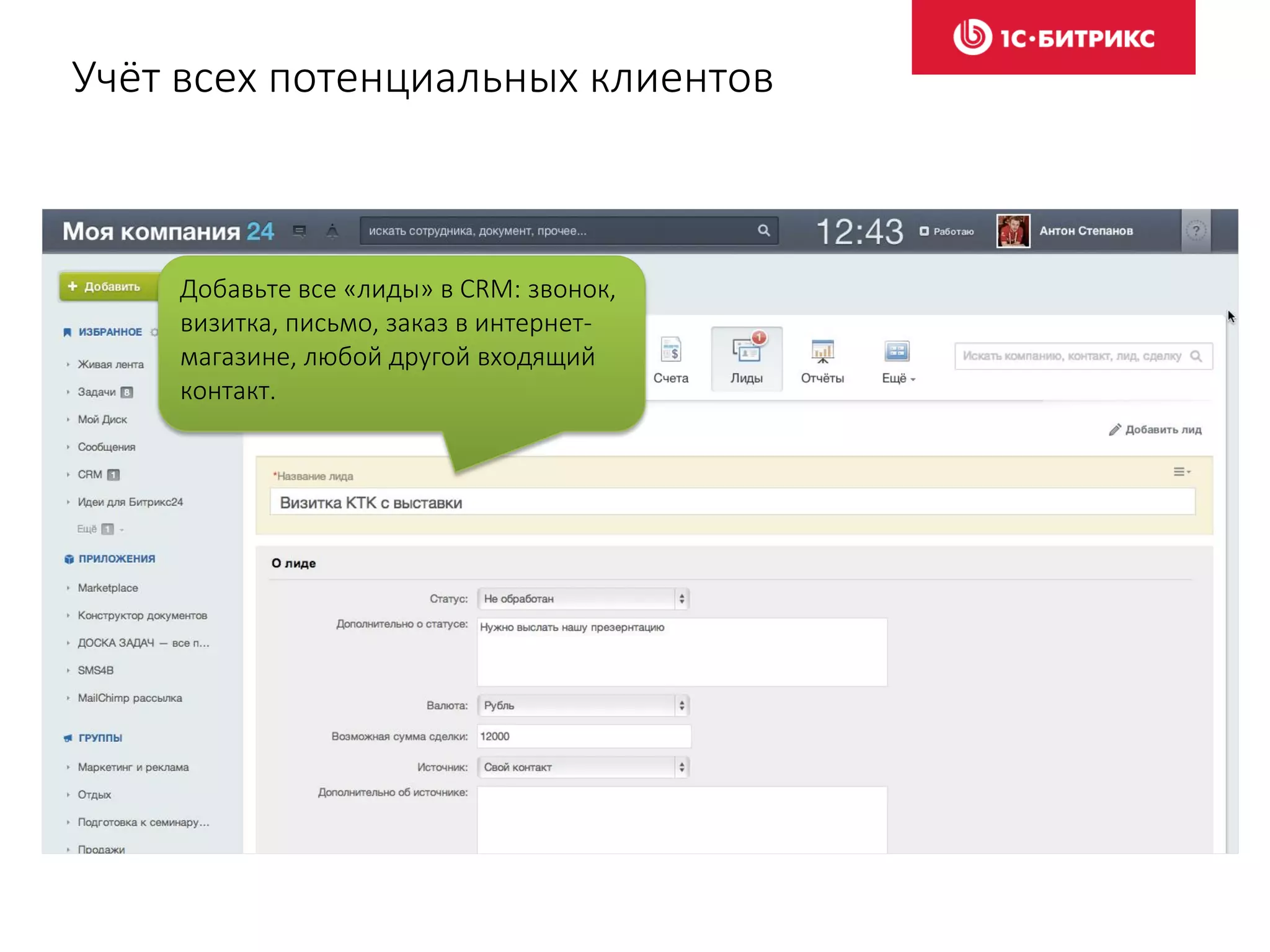
Task: Click Антон Степанов avatar photo
Action: point(1013,231)
